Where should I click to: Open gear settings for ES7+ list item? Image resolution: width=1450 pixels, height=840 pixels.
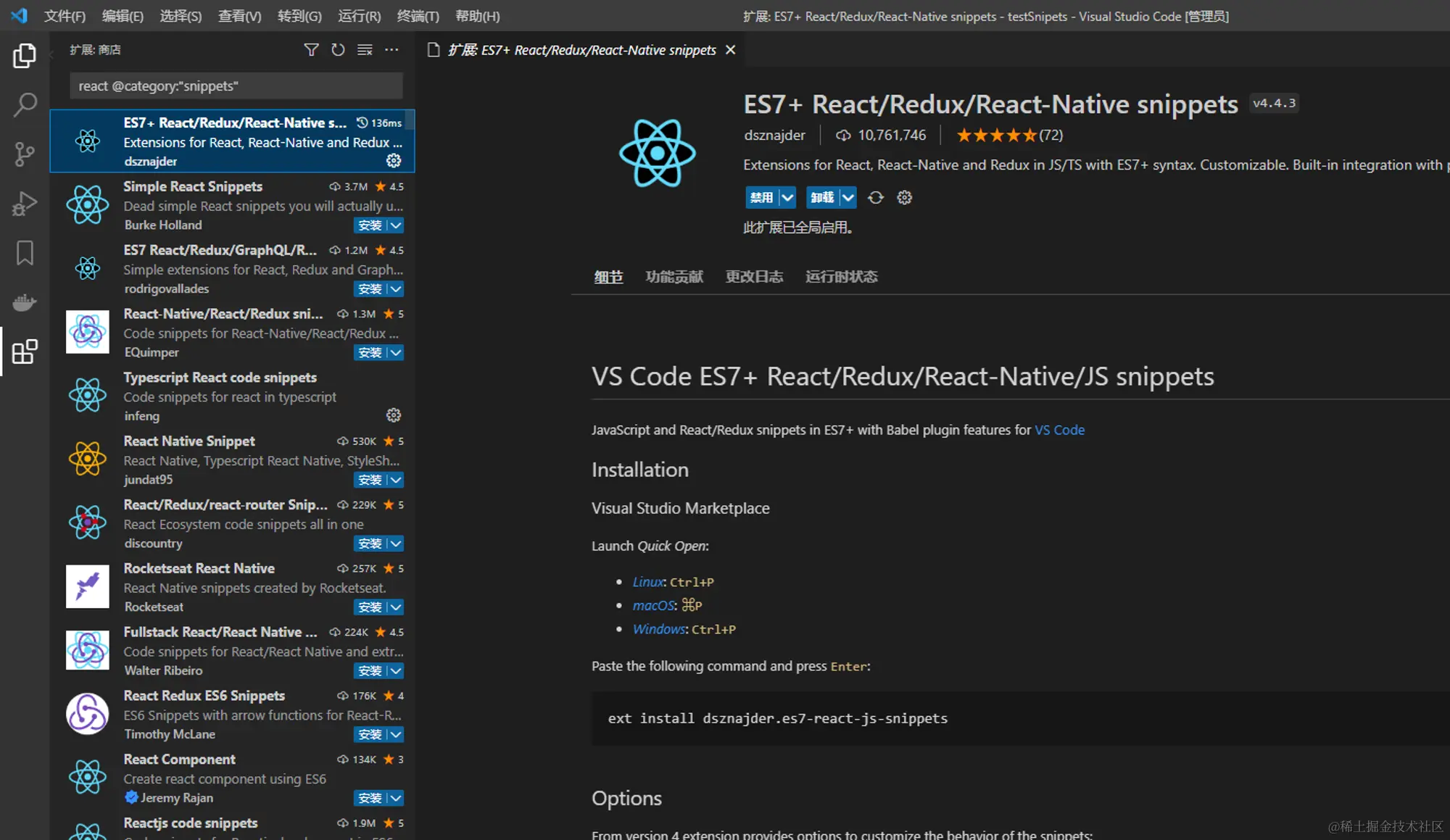pos(394,161)
